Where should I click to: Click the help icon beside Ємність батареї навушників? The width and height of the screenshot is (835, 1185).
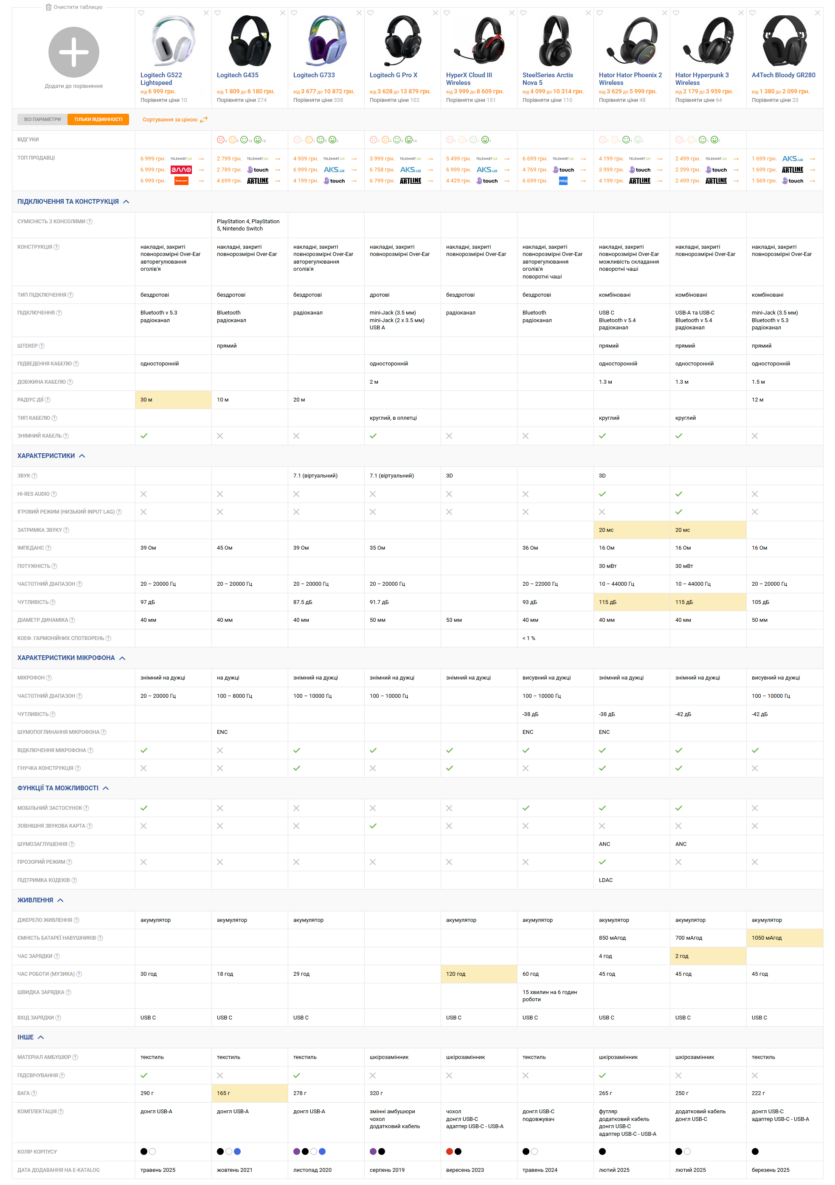(x=100, y=938)
